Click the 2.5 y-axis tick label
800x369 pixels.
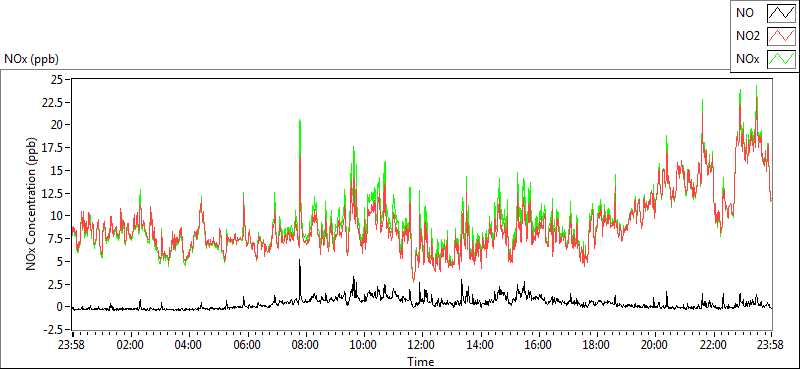coord(55,284)
